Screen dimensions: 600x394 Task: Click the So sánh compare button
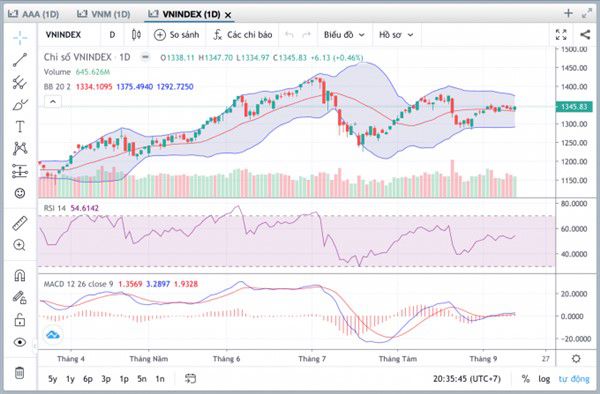176,35
